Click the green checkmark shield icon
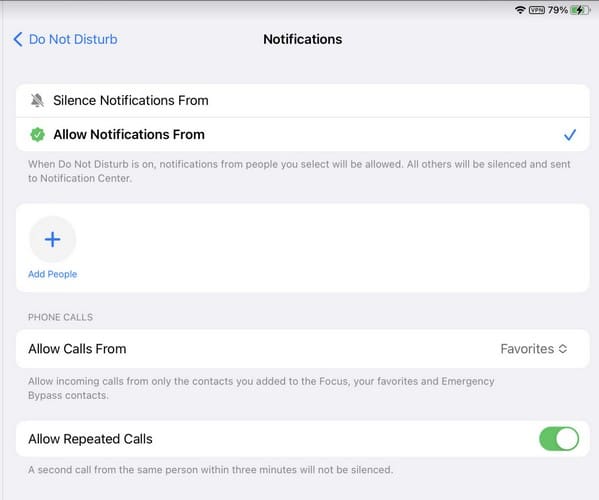 tap(37, 134)
